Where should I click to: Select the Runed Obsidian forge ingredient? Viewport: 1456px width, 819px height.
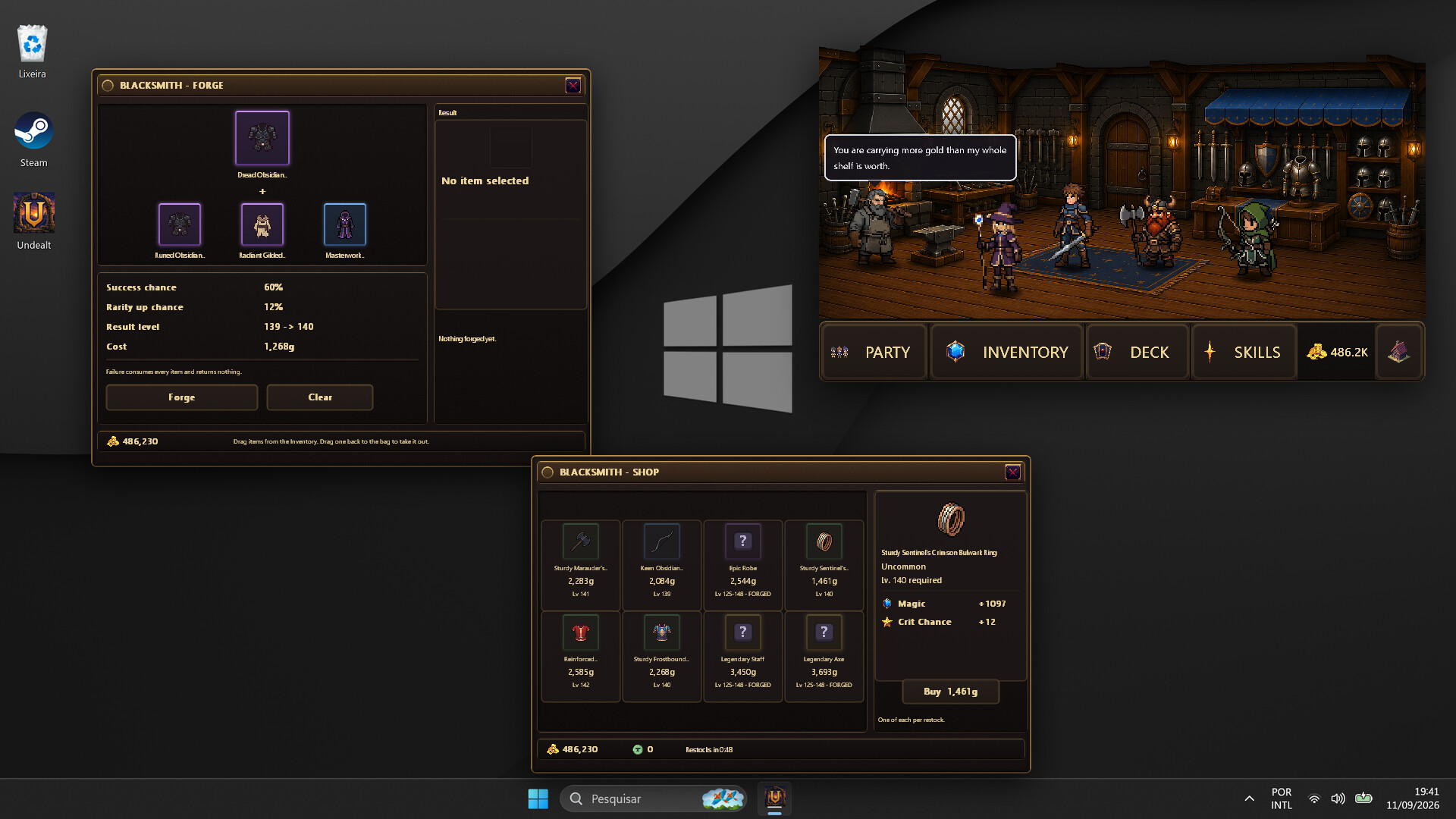pyautogui.click(x=180, y=224)
